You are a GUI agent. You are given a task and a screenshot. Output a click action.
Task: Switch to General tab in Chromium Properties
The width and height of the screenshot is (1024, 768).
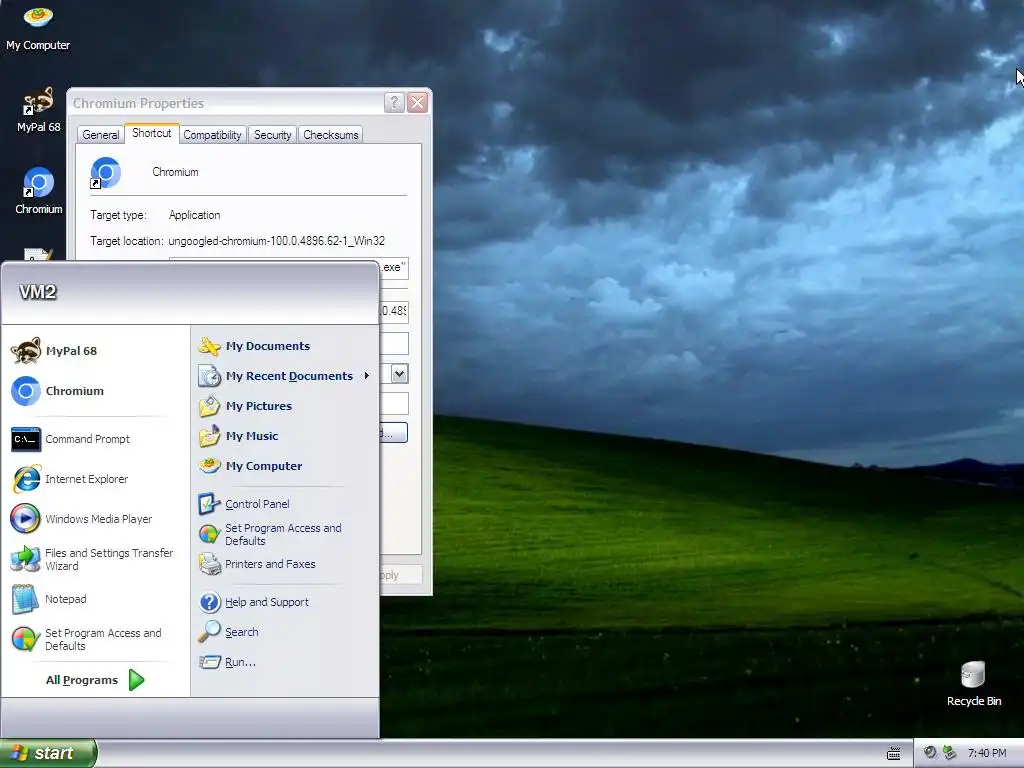click(x=101, y=135)
